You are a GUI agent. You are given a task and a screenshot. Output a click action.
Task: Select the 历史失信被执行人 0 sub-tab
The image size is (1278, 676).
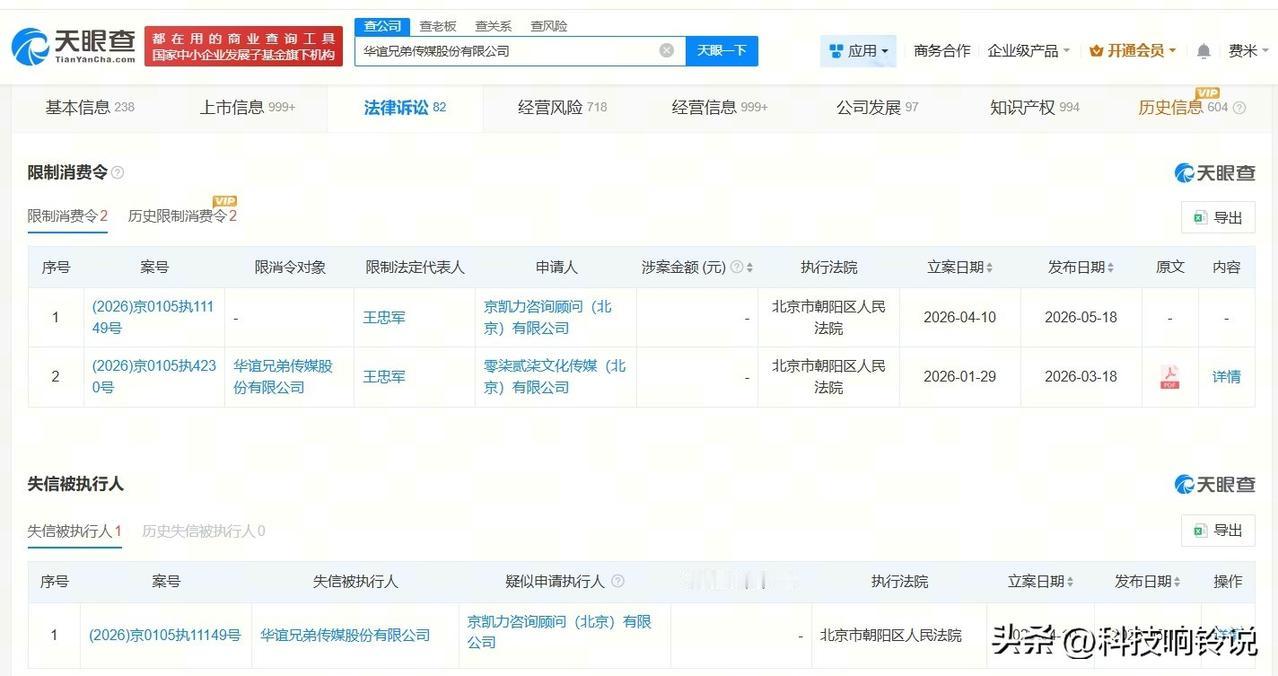click(x=203, y=531)
